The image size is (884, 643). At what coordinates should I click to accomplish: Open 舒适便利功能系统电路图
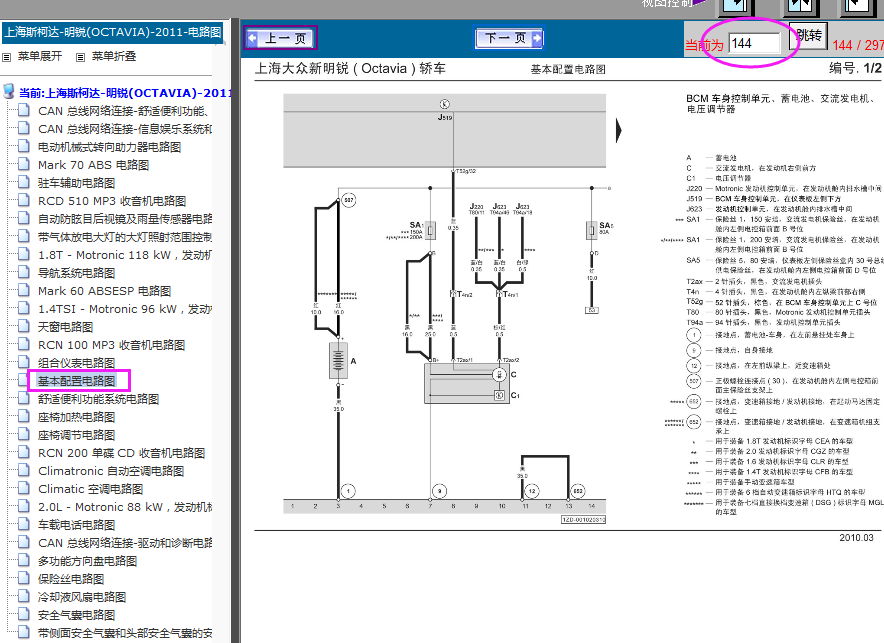tap(98, 399)
